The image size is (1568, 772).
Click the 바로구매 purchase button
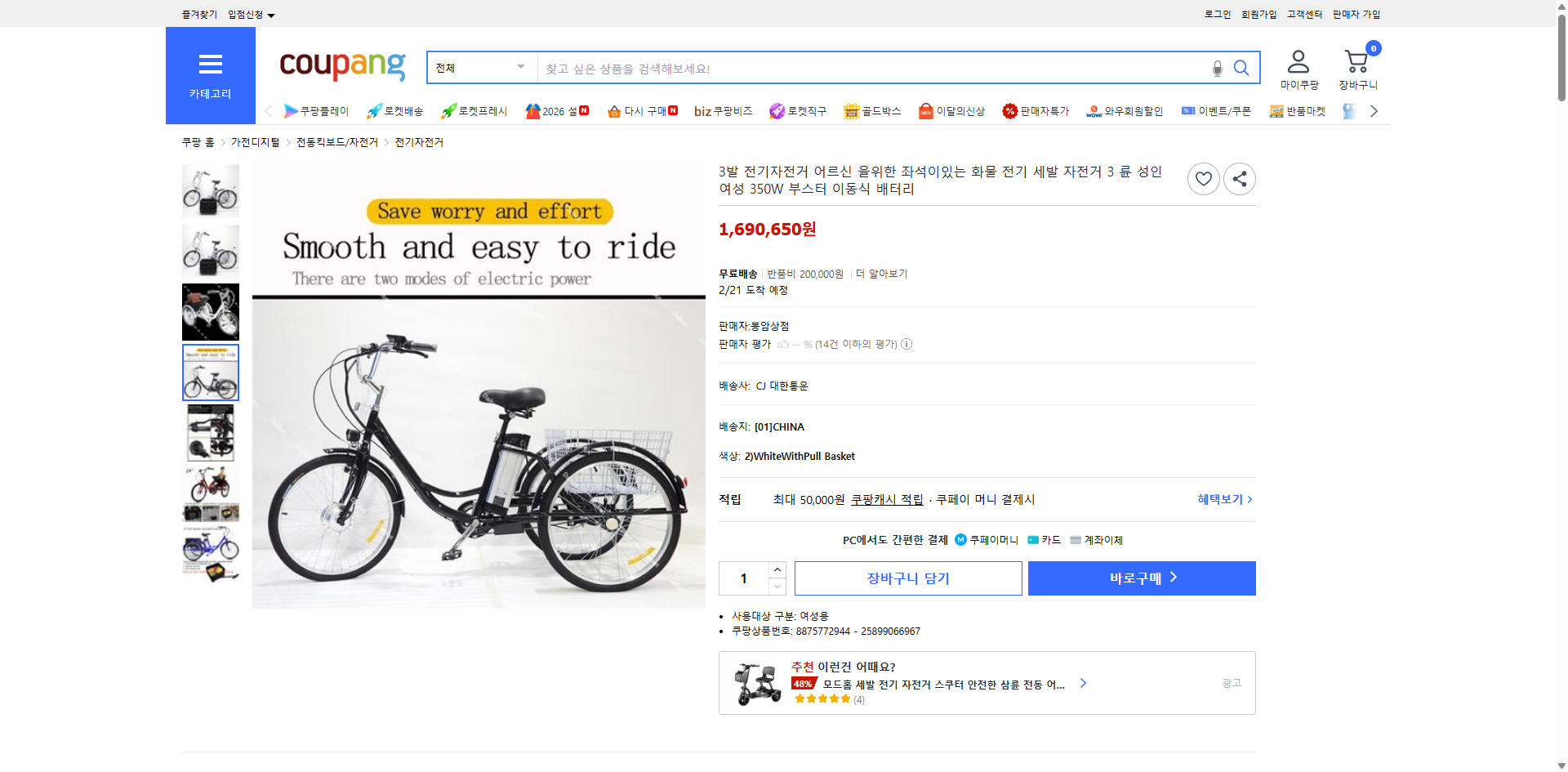(1141, 578)
